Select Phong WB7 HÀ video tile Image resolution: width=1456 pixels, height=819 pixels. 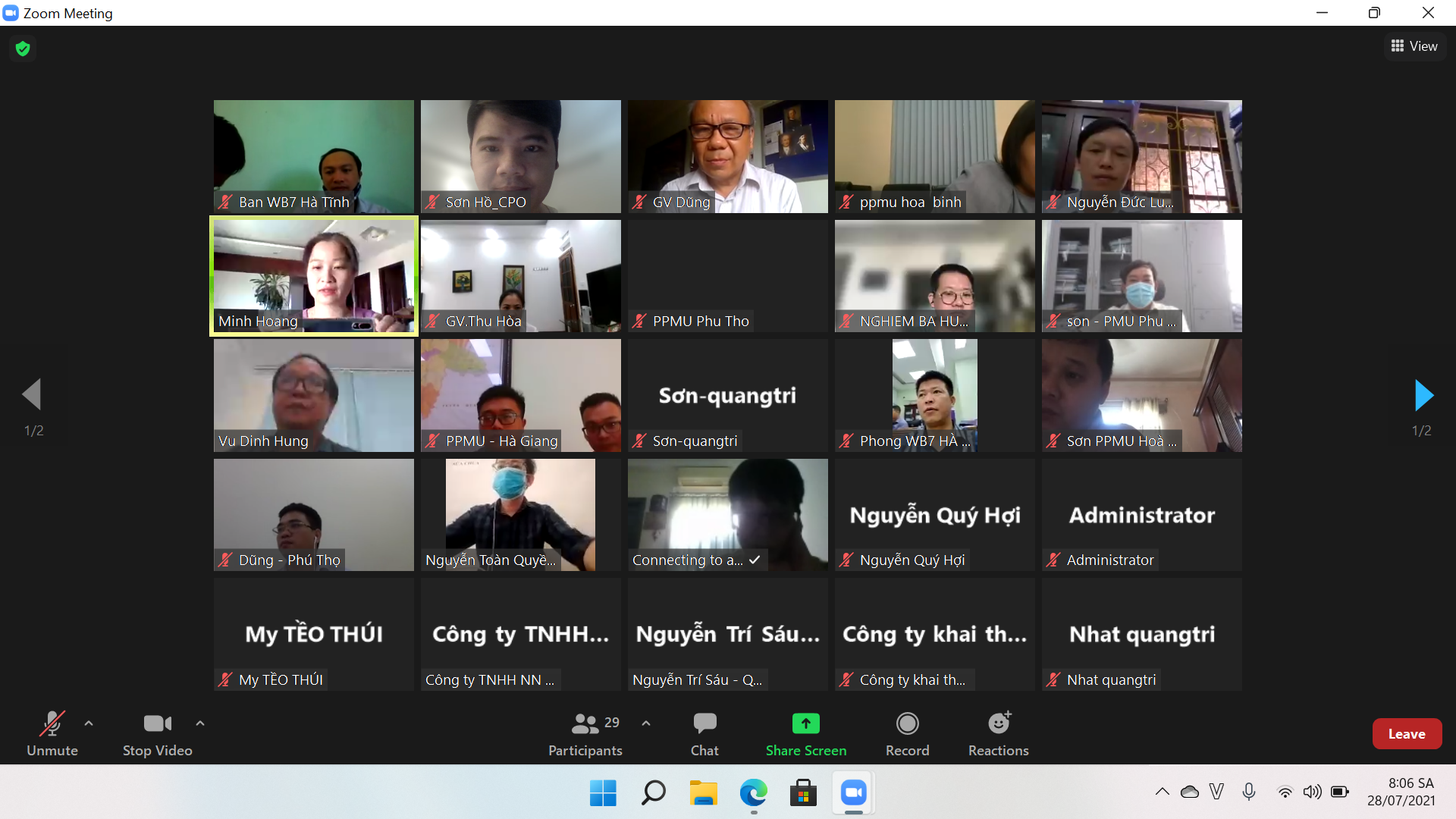(935, 395)
